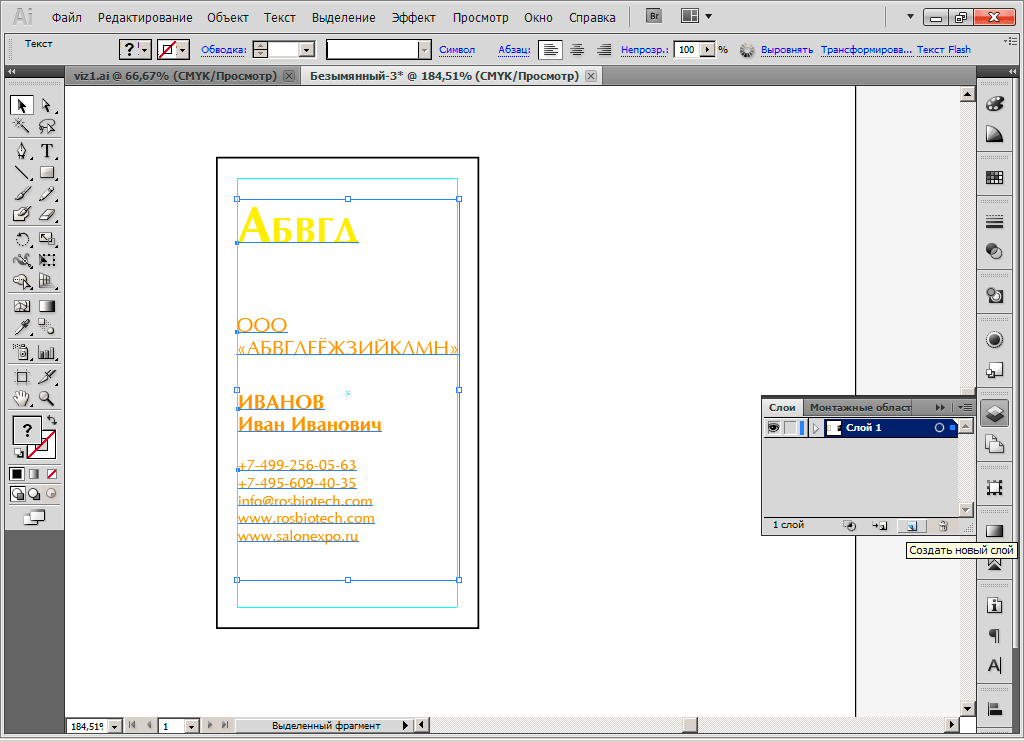The image size is (1024, 742).
Task: Open the stroke weight dropdown
Action: pyautogui.click(x=306, y=49)
